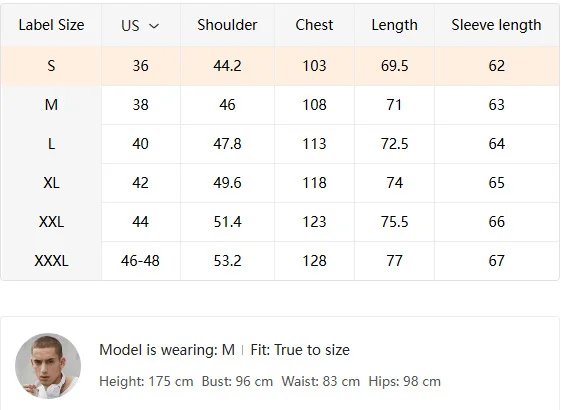561x410 pixels.
Task: Click the 46-48 US size cell
Action: pyautogui.click(x=141, y=261)
